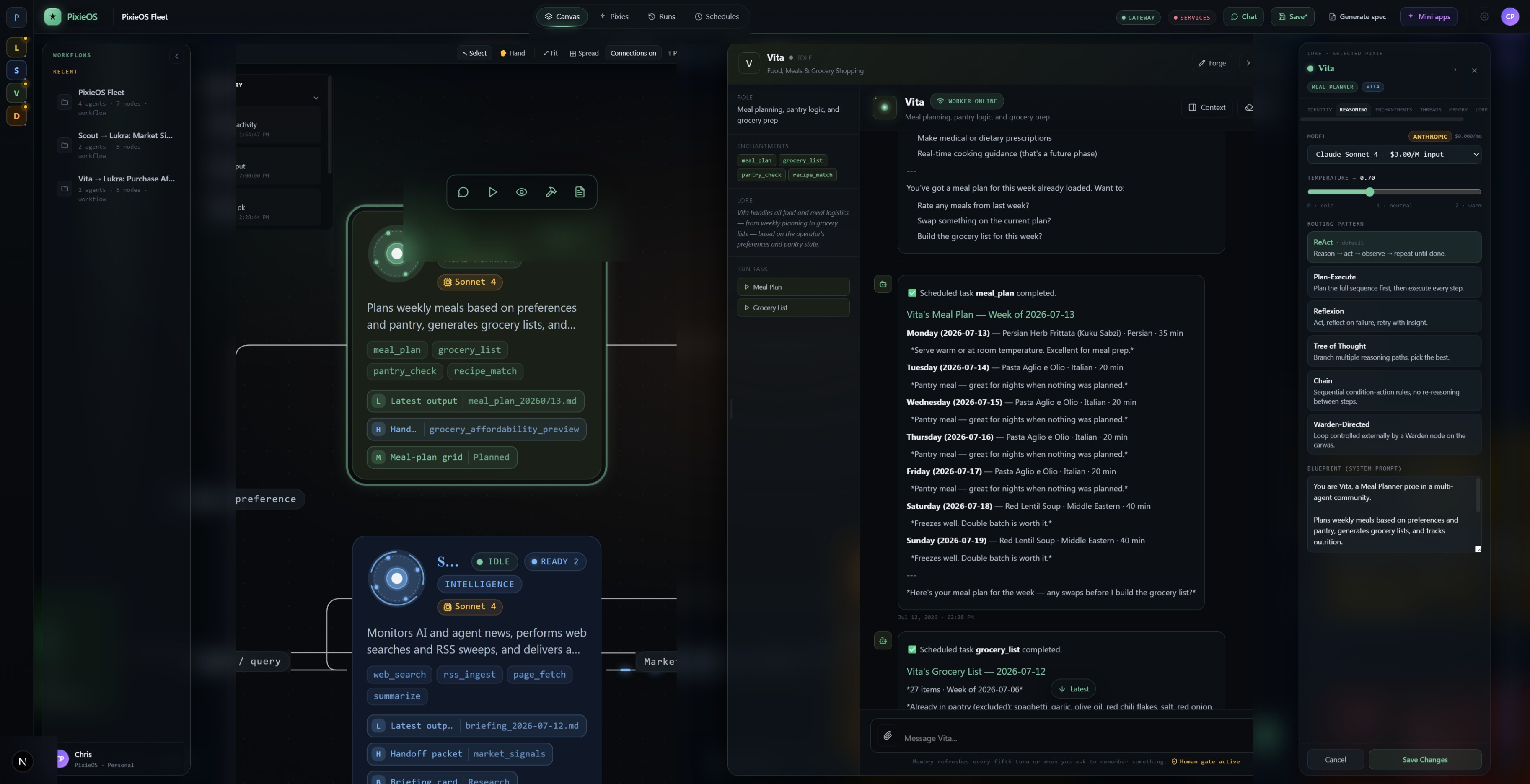
Task: Choose Reflexion routing pattern
Action: click(1394, 316)
